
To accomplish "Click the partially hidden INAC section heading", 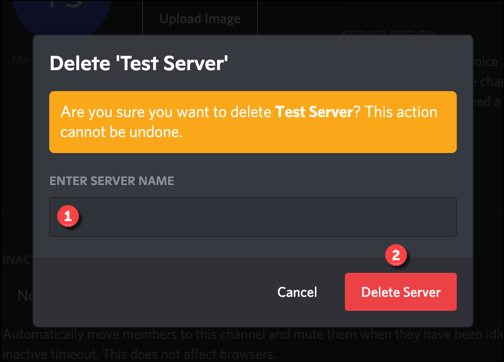I will [x=18, y=259].
